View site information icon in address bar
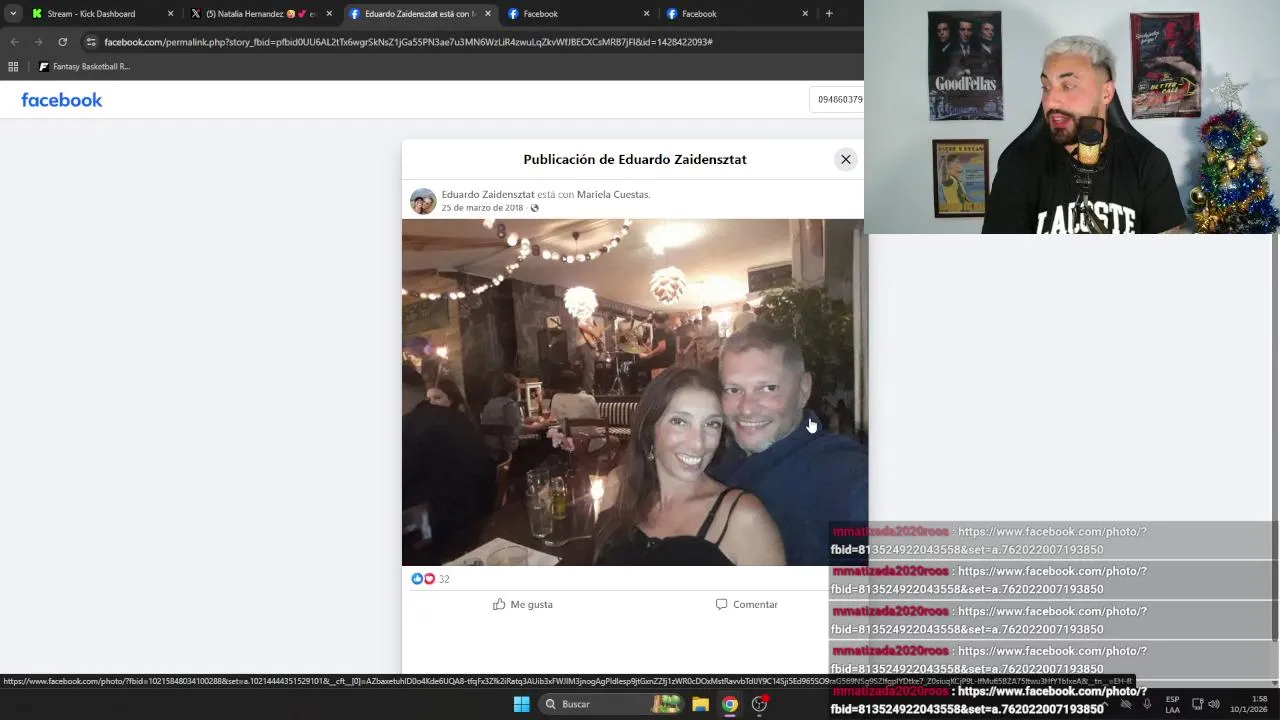 [91, 42]
